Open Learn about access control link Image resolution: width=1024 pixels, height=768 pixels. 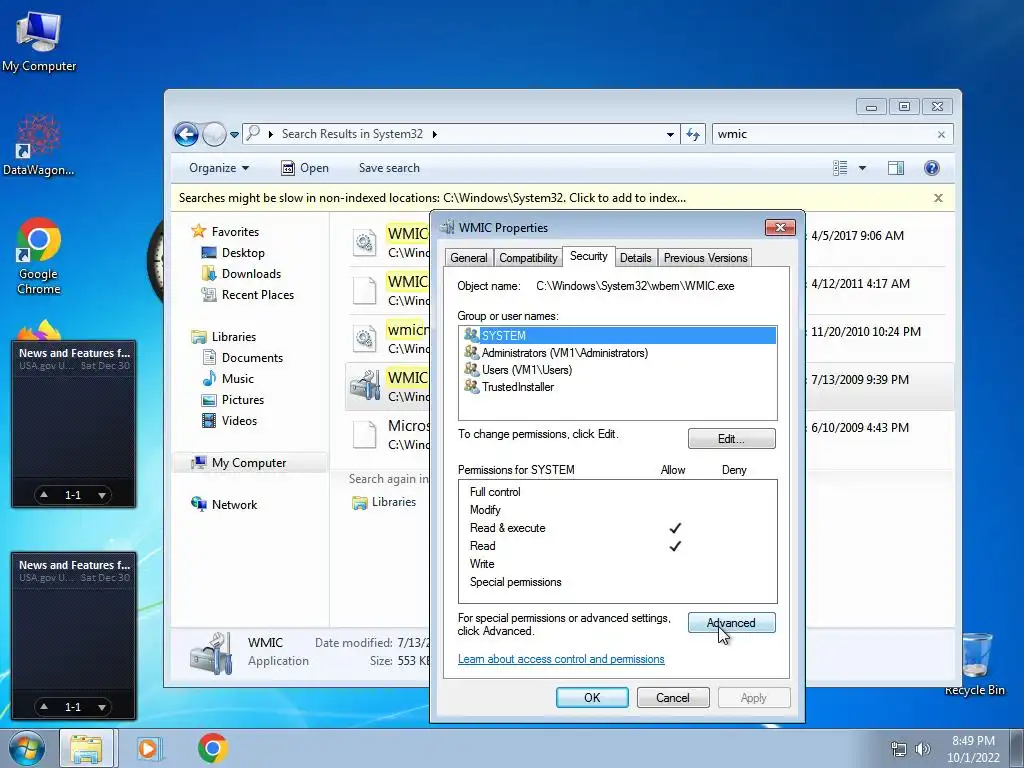point(561,659)
